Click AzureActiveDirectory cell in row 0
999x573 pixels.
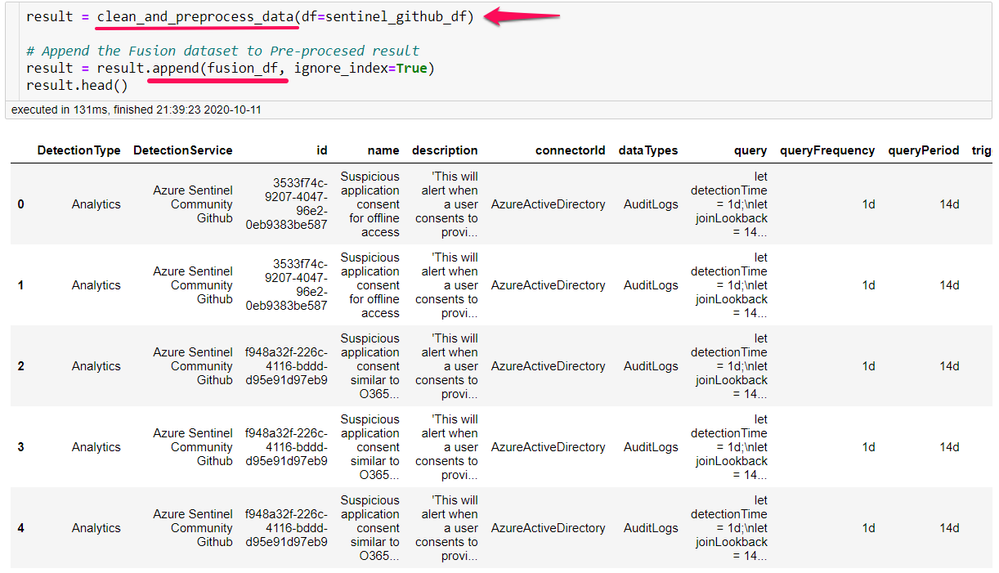548,205
